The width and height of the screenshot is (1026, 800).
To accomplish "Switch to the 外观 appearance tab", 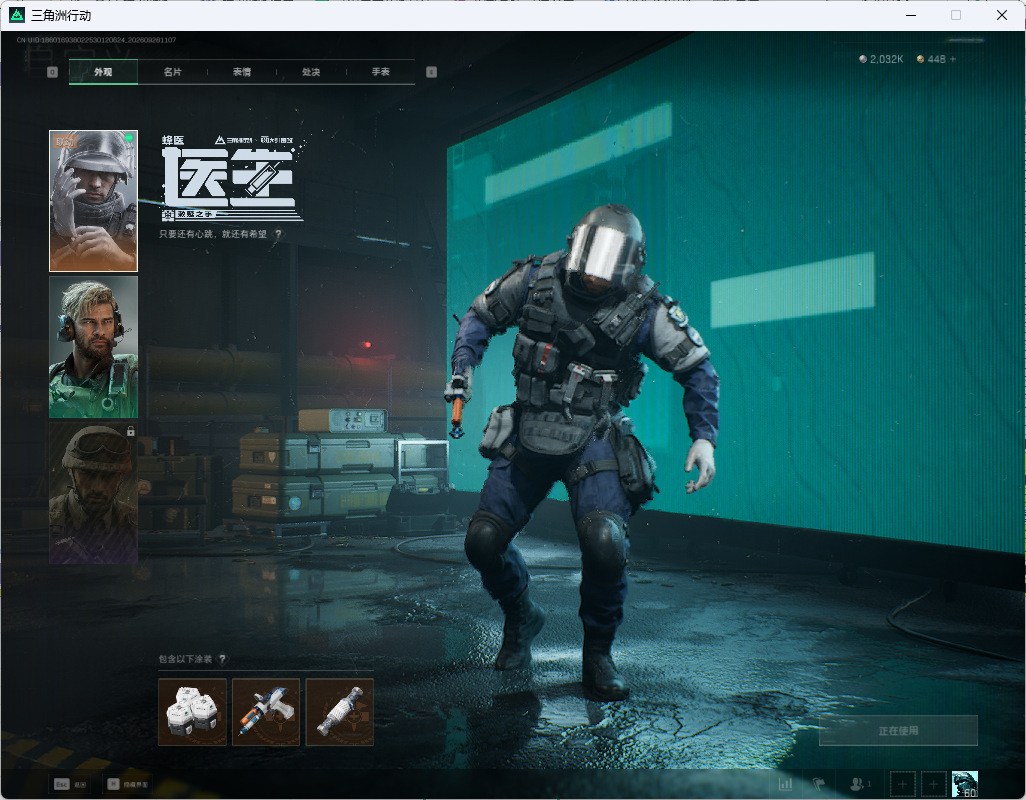I will click(103, 72).
